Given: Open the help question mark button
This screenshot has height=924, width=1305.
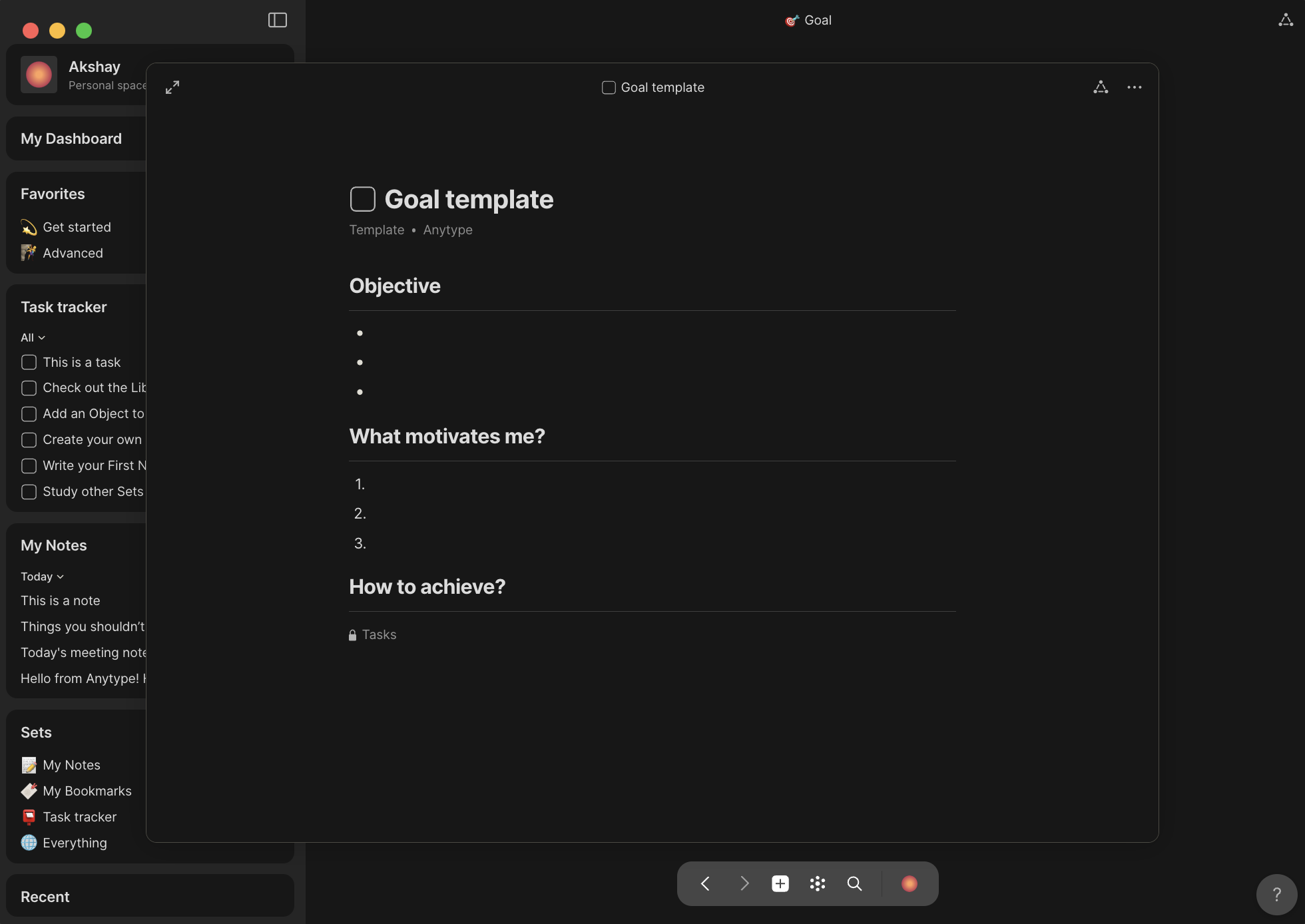Looking at the screenshot, I should pos(1276,894).
